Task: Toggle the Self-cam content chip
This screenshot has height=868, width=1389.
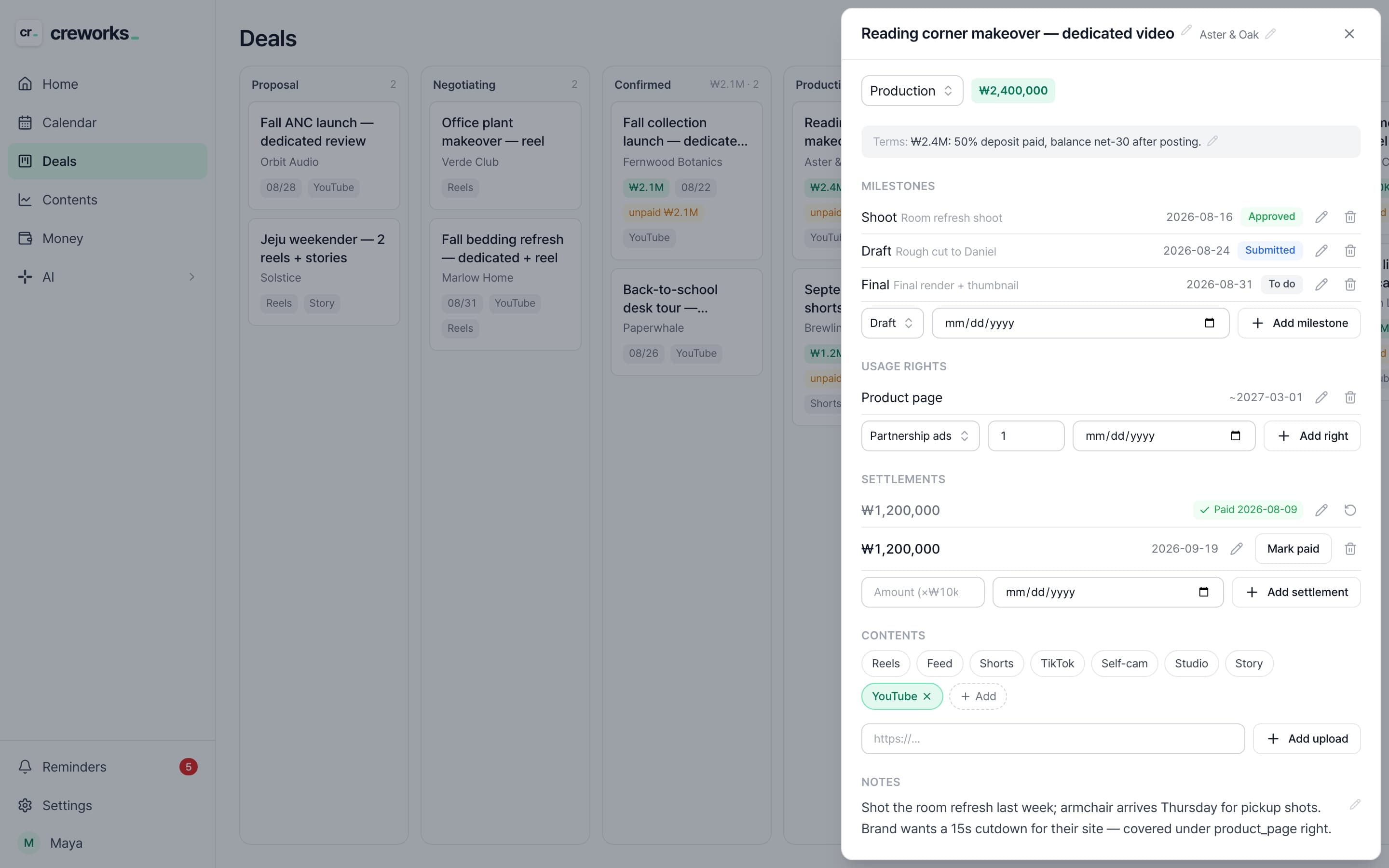Action: [x=1124, y=664]
